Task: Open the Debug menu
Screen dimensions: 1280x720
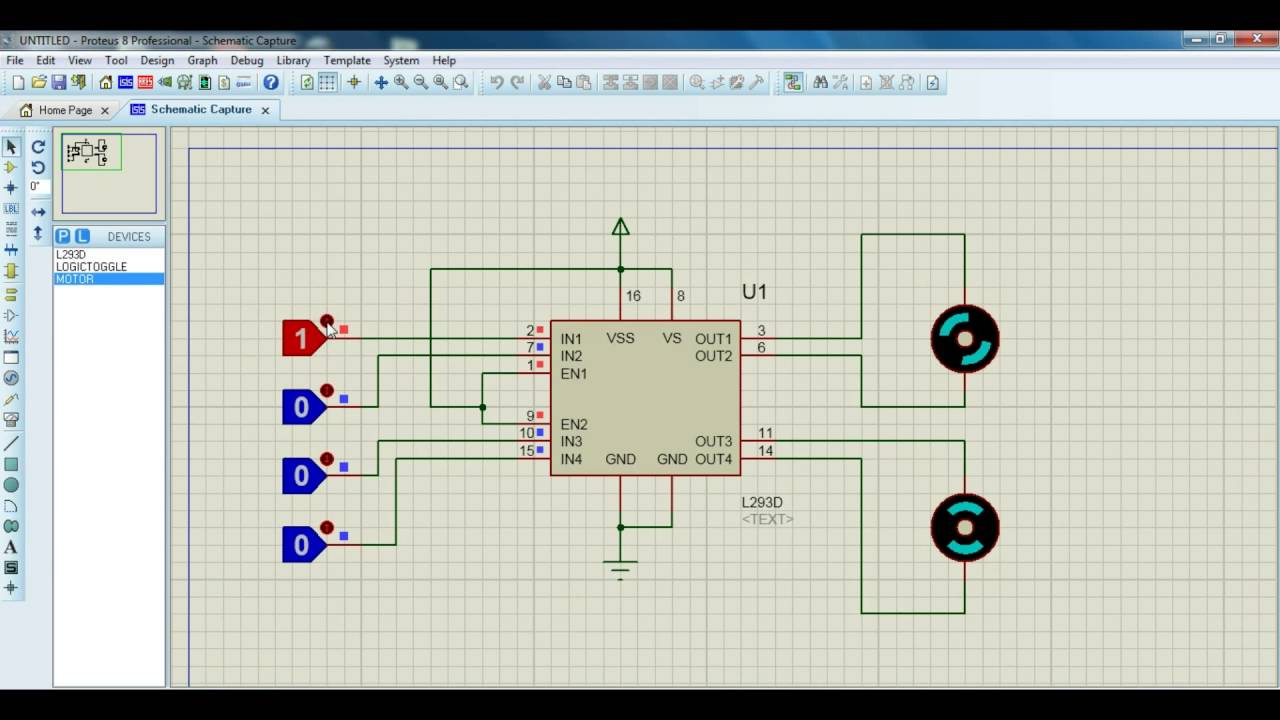Action: coord(247,61)
